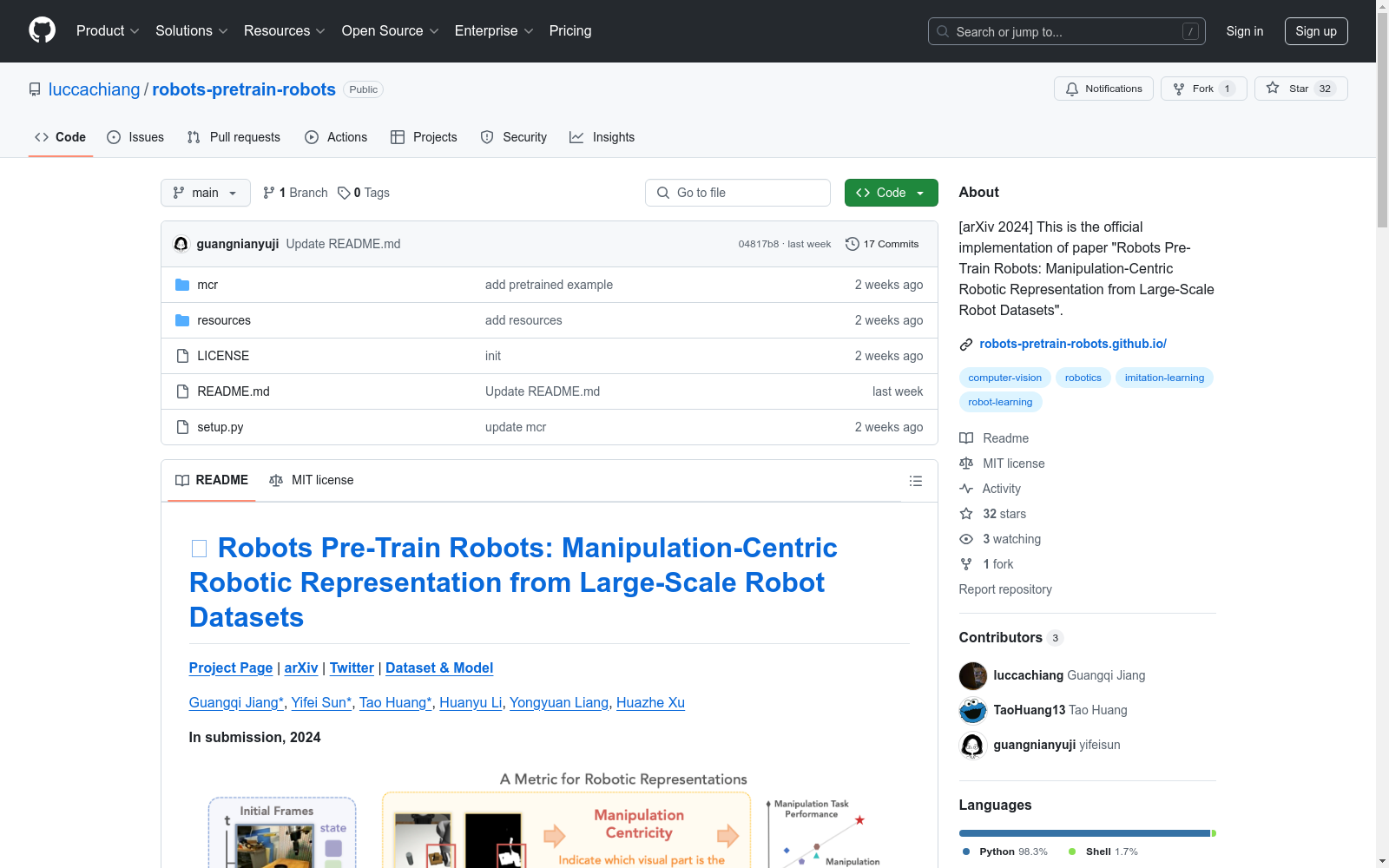
Task: Open the arXiv link in README
Action: click(301, 667)
